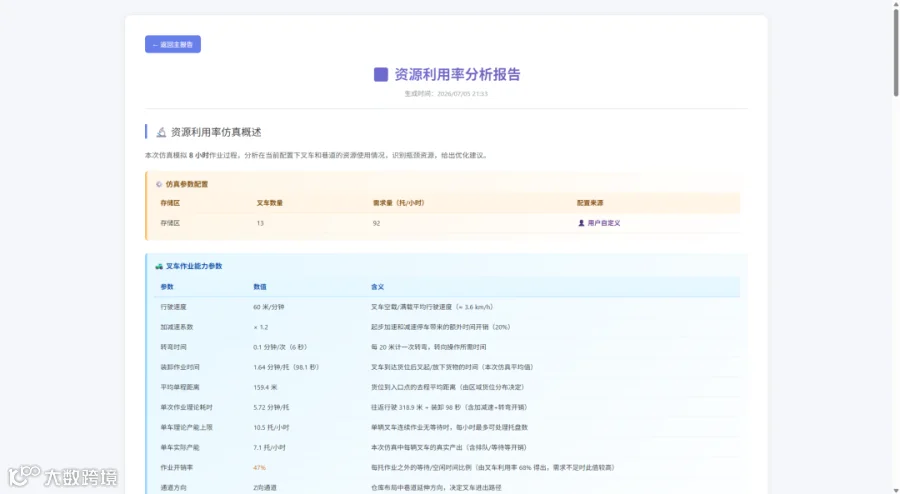This screenshot has height=494, width=900.
Task: Click the description 仓库布局中巷道延伸方向
Action: 436,488
